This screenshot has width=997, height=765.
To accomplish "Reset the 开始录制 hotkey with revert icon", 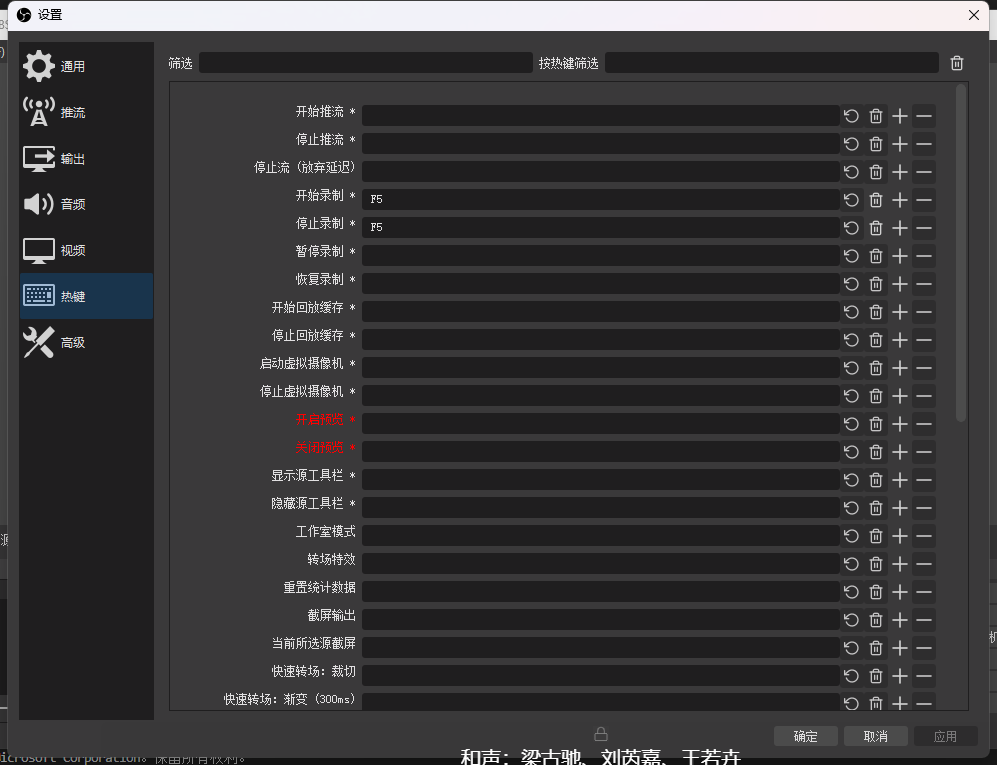I will (851, 200).
